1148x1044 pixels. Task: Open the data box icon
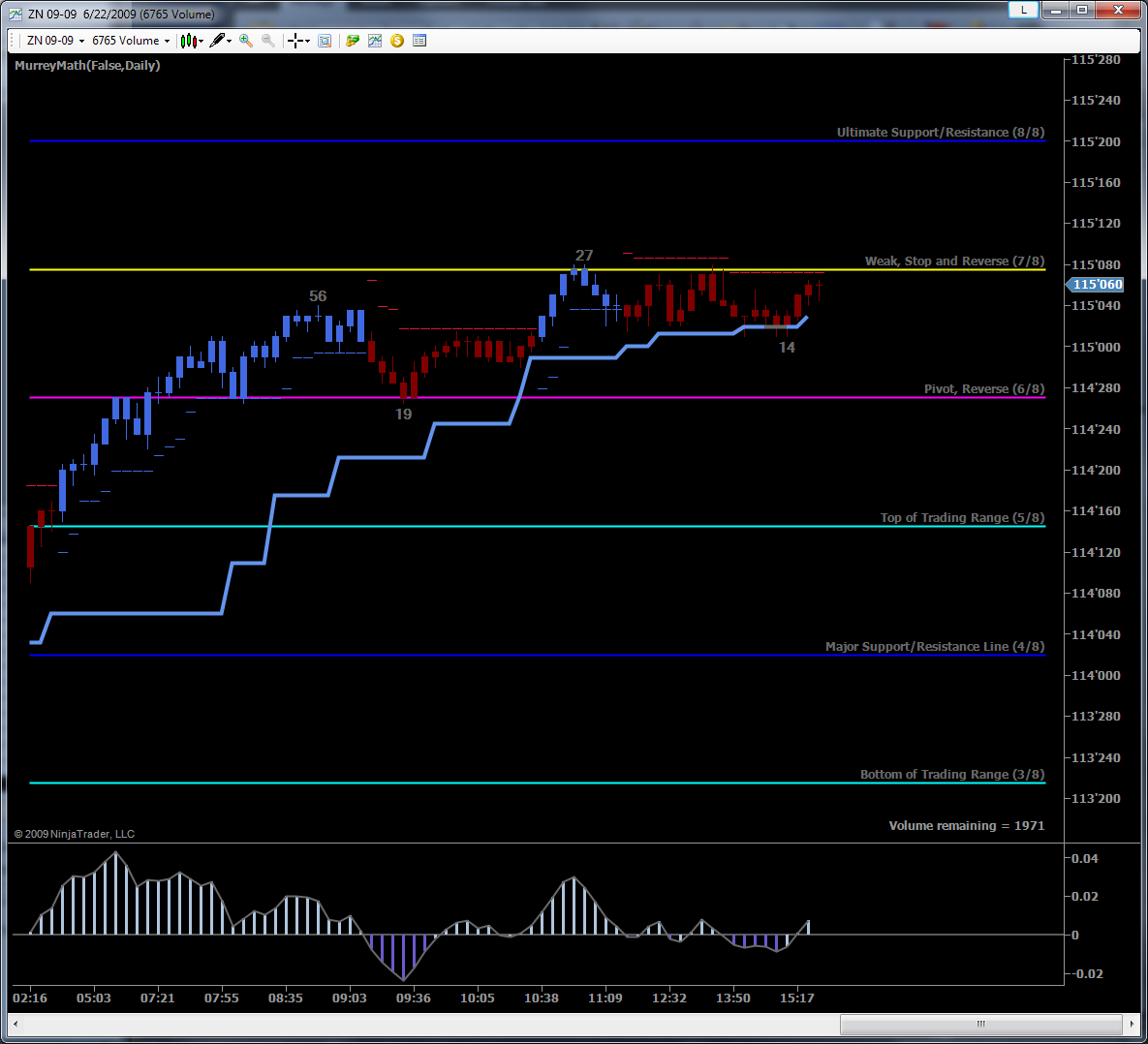pyautogui.click(x=325, y=41)
